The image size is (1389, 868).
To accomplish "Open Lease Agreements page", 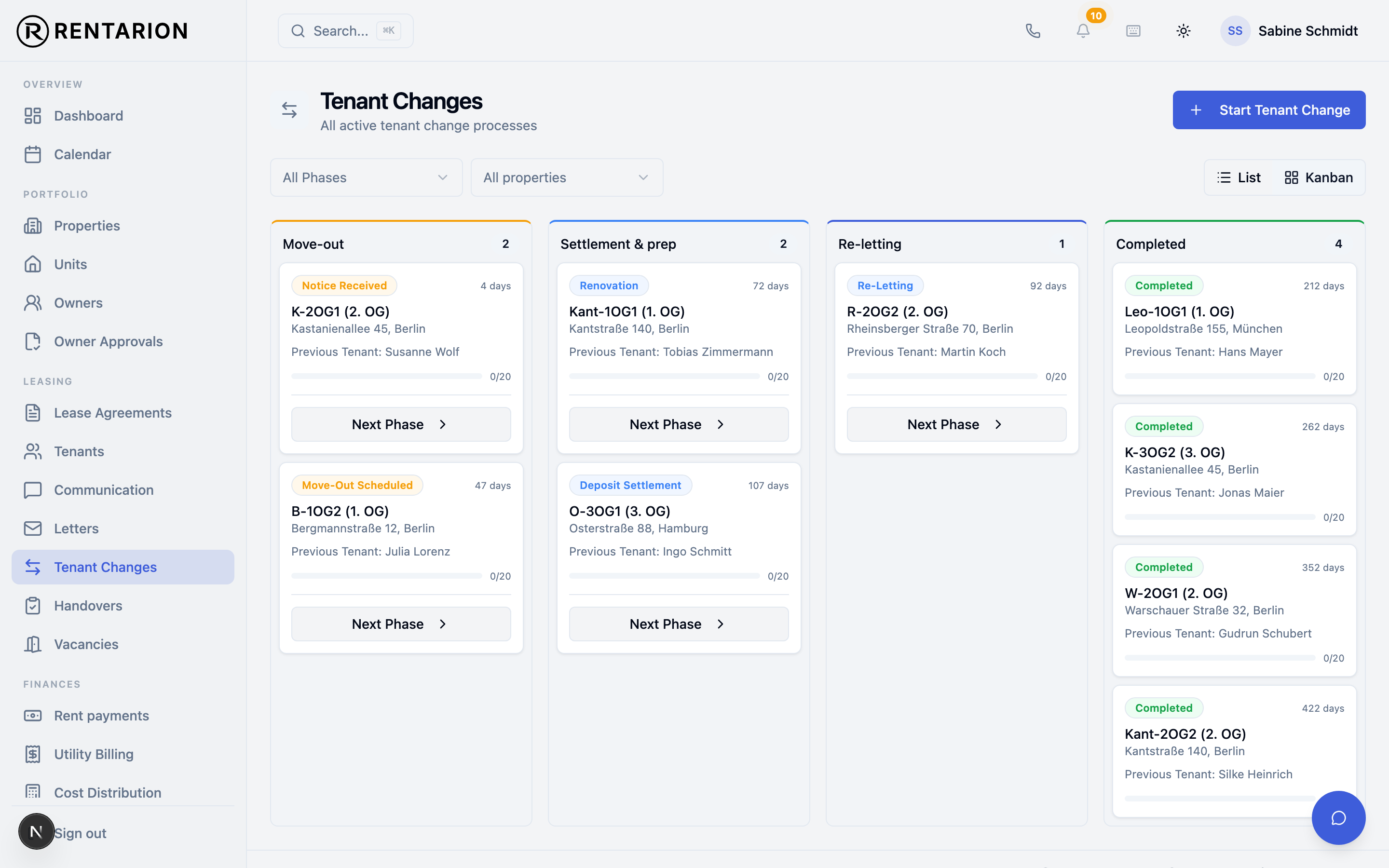I will (x=123, y=413).
